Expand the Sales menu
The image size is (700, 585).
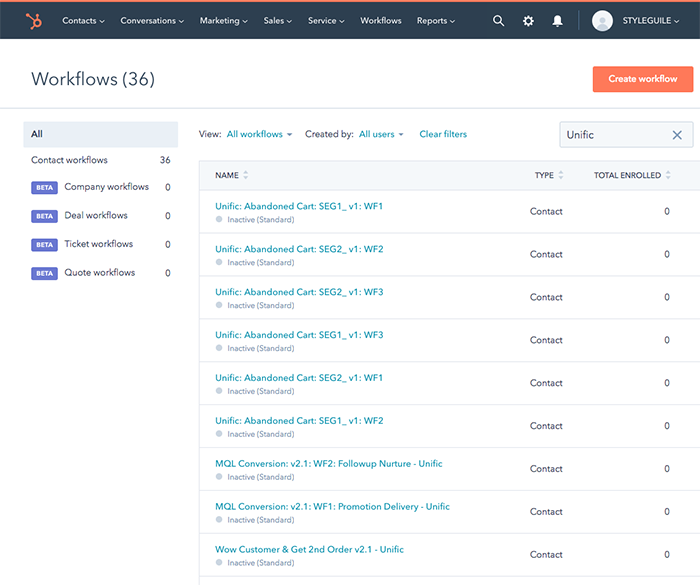coord(277,21)
